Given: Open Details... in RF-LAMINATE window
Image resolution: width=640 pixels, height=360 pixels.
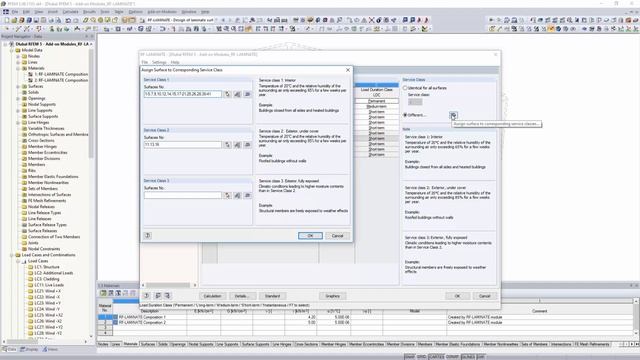Looking at the screenshot, I should pos(242,296).
